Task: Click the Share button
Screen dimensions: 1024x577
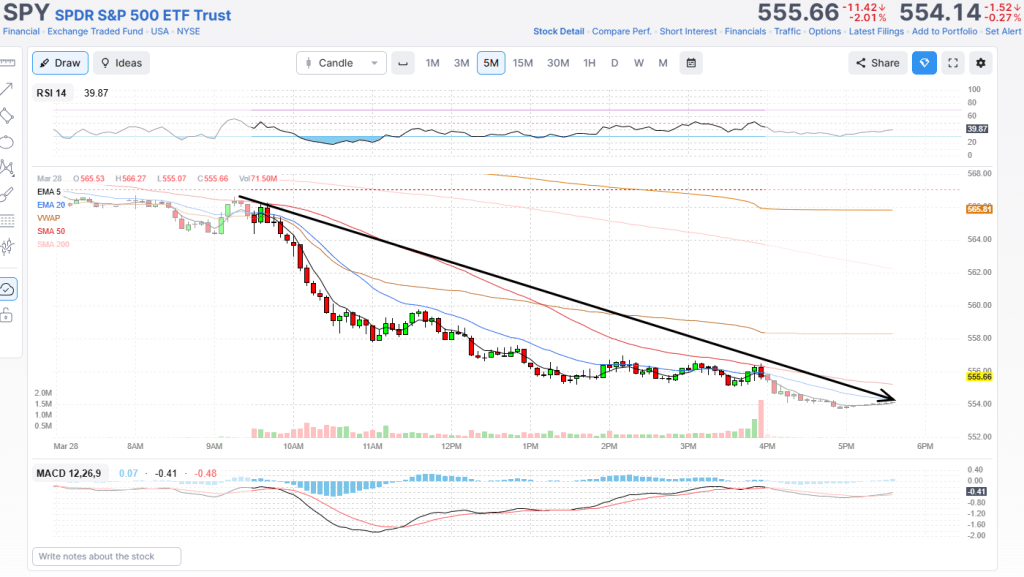Action: [x=877, y=63]
